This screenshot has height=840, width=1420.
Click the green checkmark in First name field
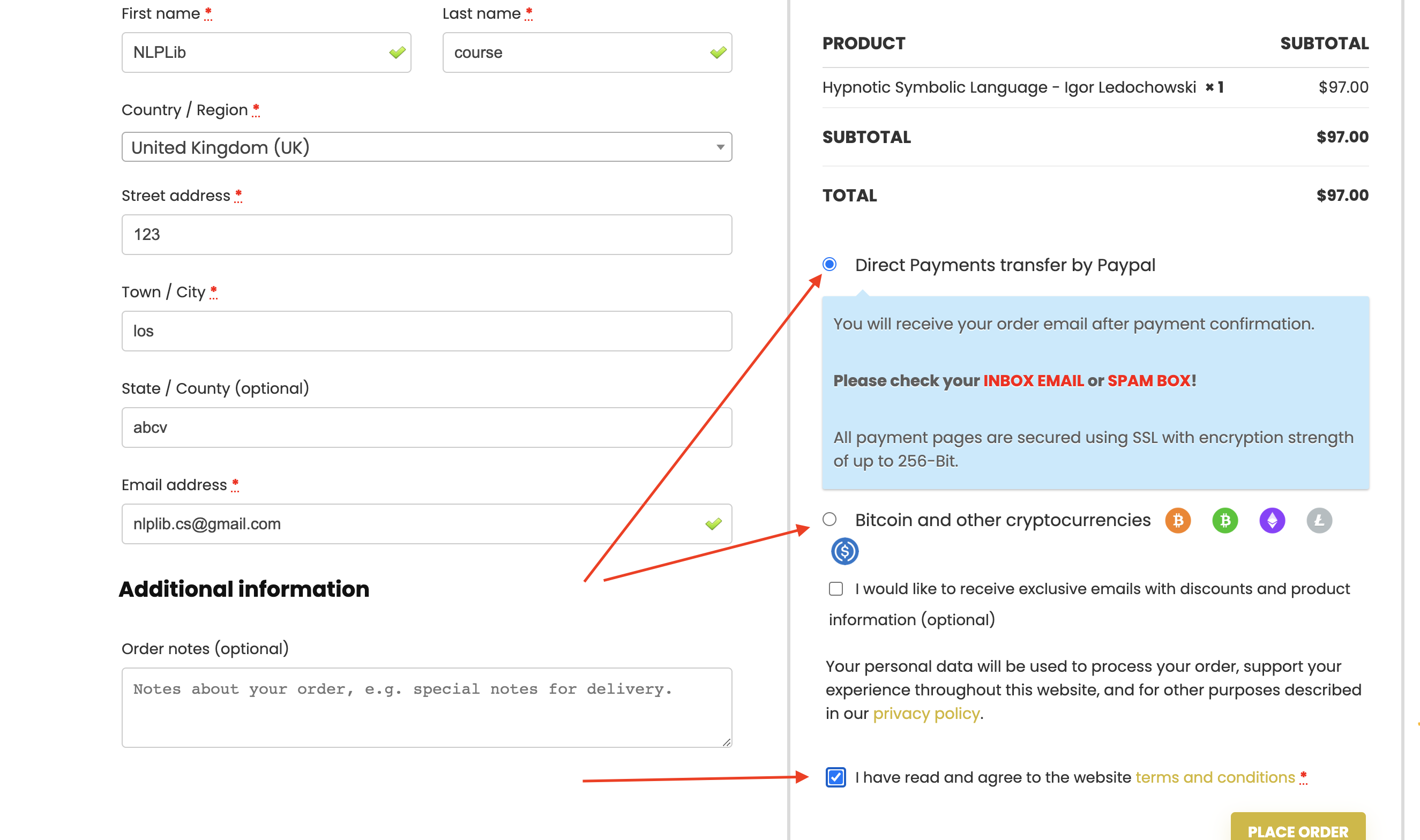tap(397, 52)
